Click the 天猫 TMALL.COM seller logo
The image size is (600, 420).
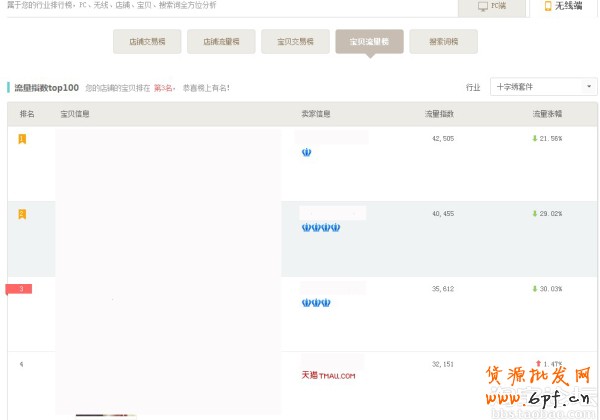click(x=328, y=376)
